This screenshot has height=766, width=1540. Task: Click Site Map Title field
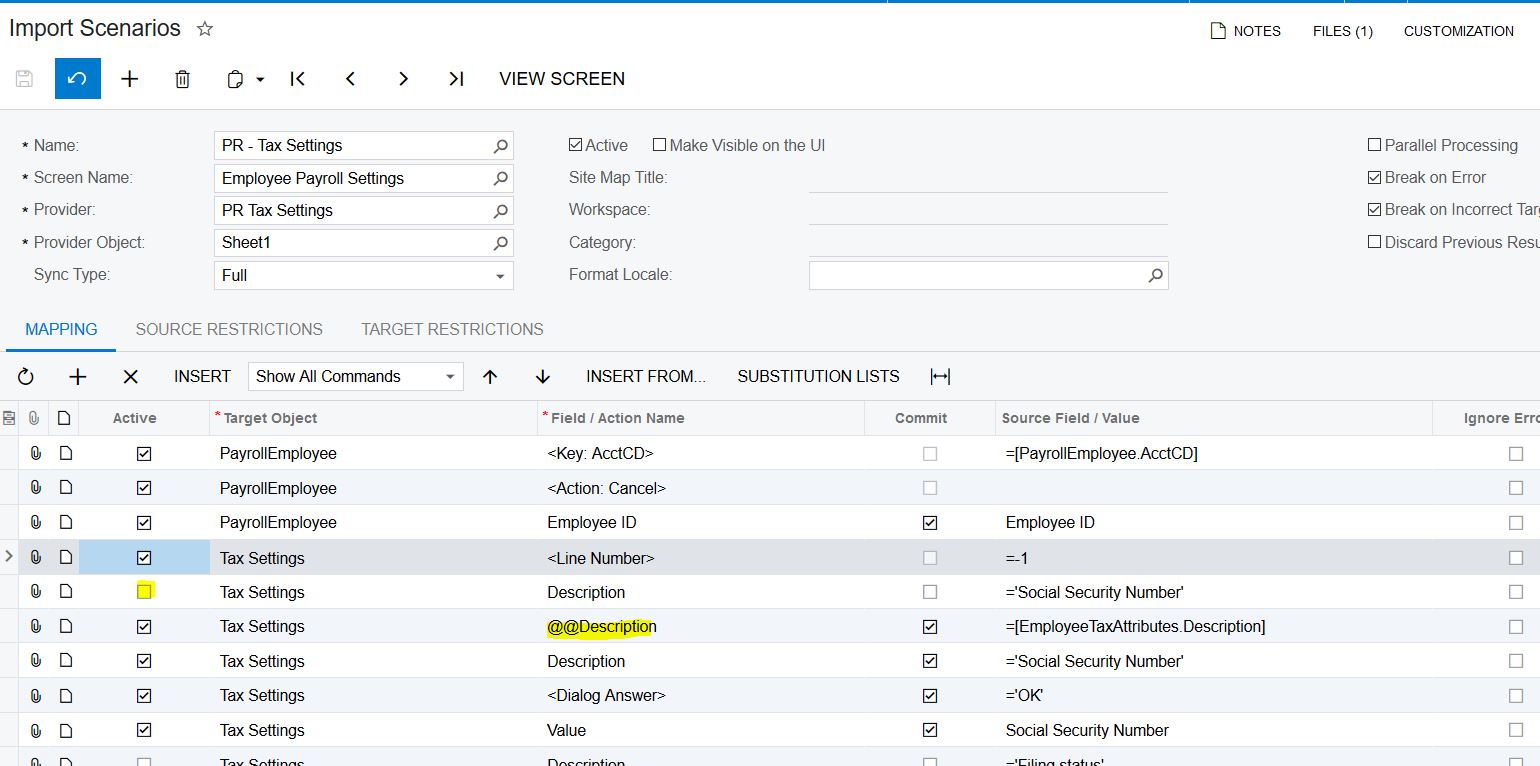[988, 178]
